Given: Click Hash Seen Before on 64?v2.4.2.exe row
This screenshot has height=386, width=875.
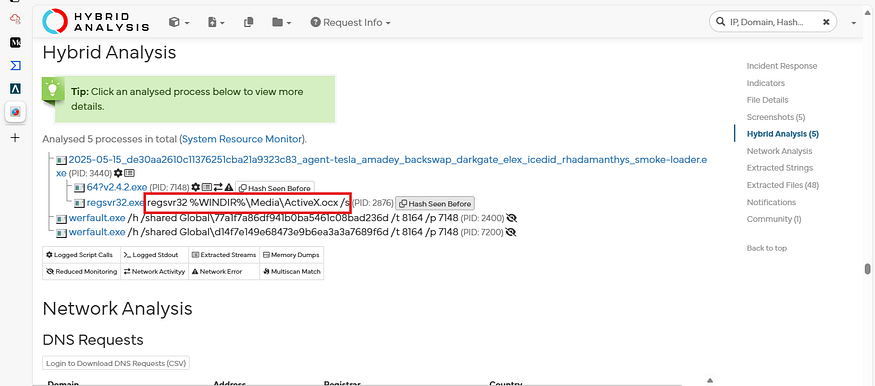Looking at the screenshot, I should [x=275, y=188].
